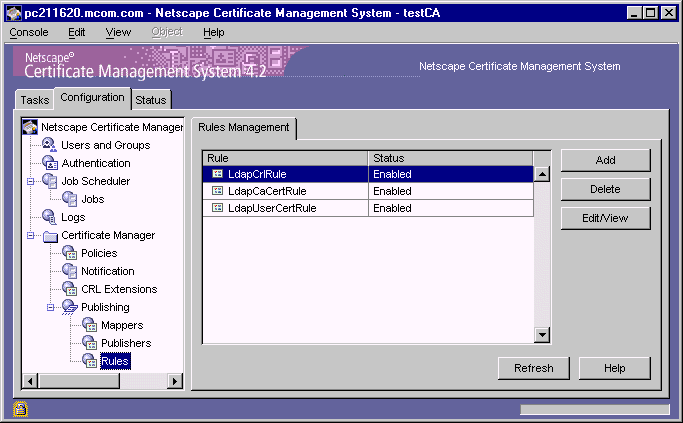The height and width of the screenshot is (423, 683).
Task: Click the Publishers node icon
Action: pos(90,343)
